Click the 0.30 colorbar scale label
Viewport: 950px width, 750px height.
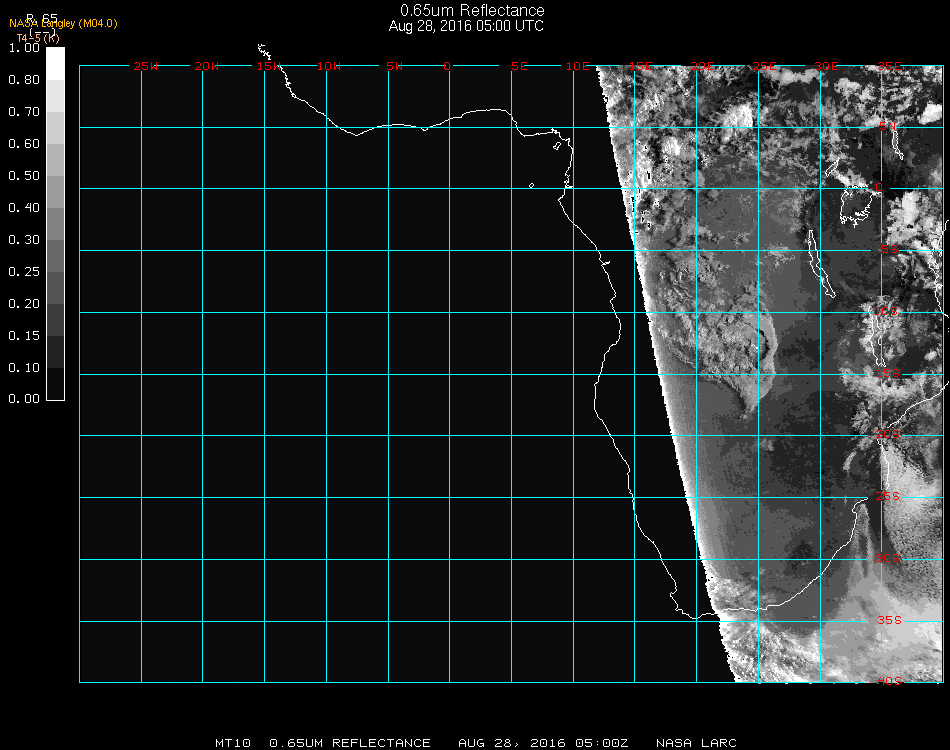click(x=23, y=240)
